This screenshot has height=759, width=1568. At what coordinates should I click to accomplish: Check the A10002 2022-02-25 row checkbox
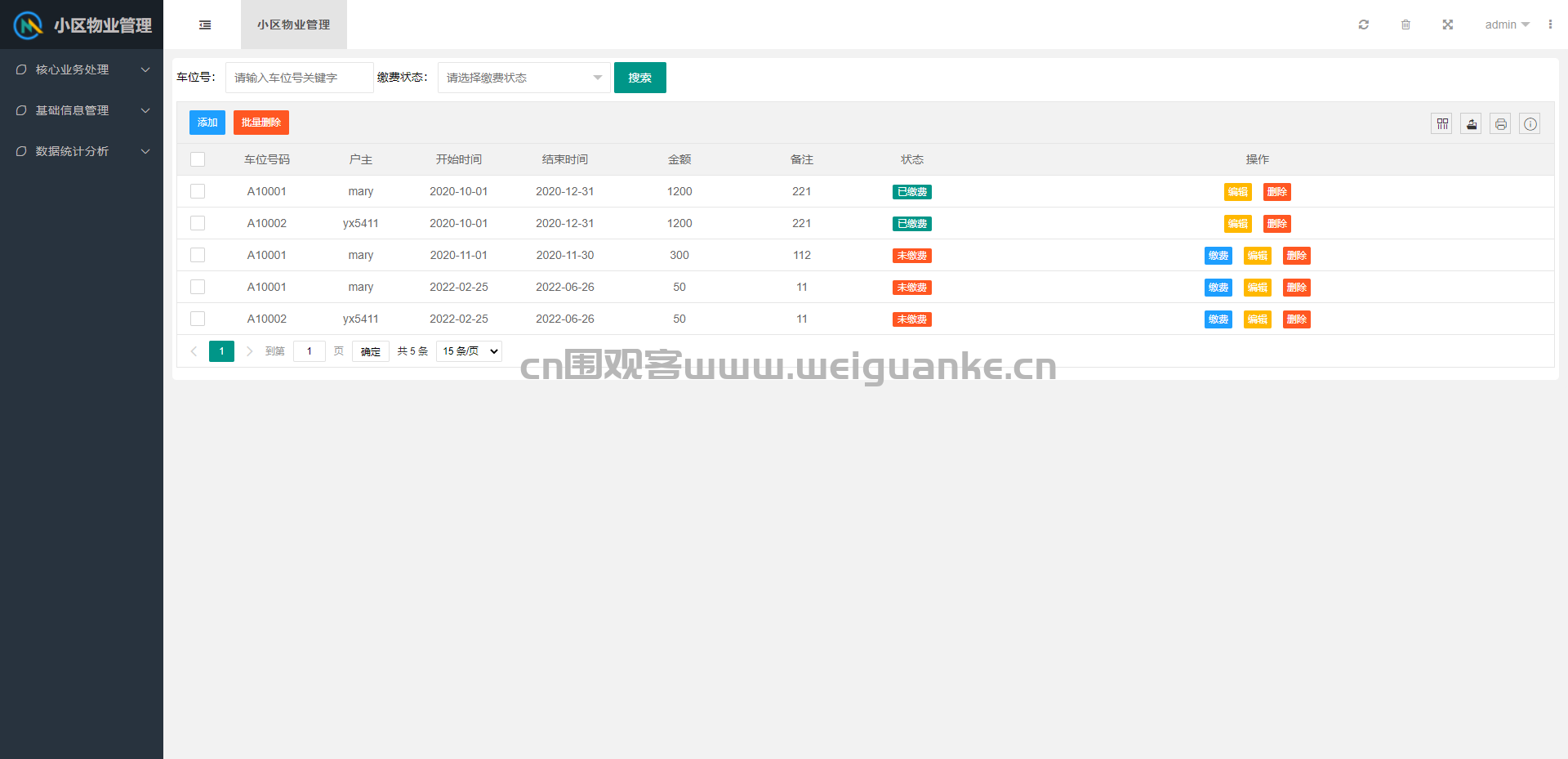198,319
